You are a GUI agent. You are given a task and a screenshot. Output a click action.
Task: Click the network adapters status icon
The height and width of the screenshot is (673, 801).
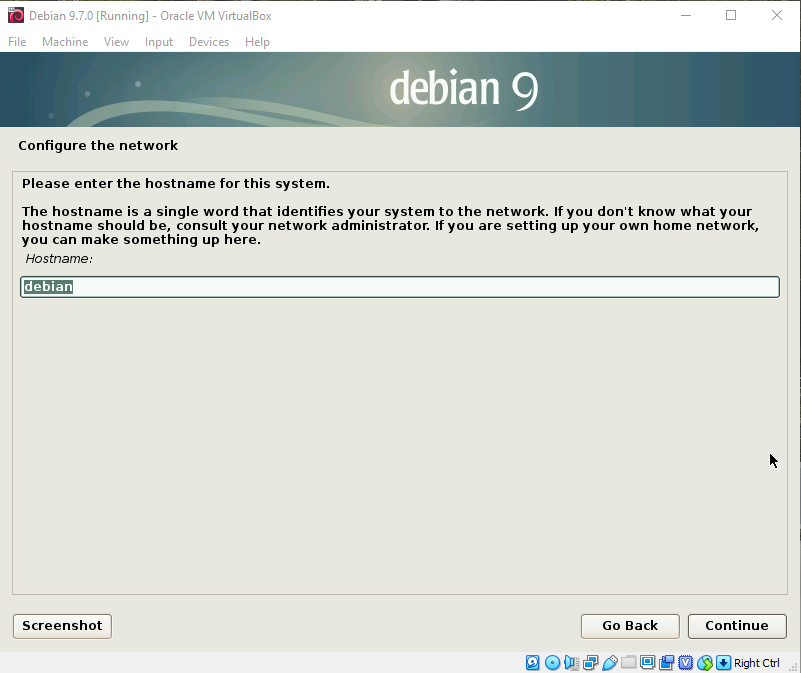pyautogui.click(x=591, y=663)
